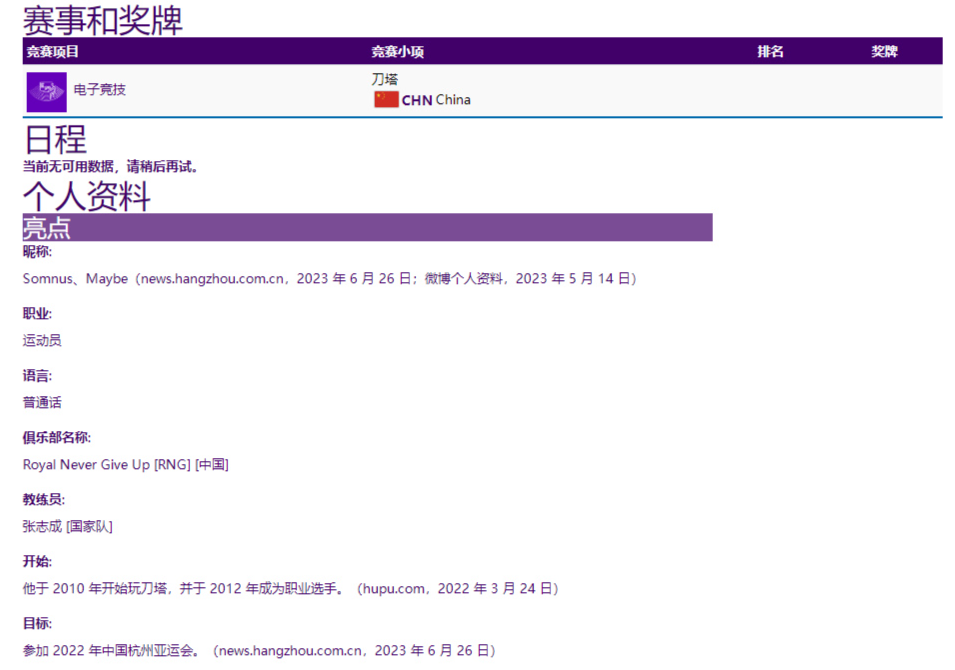Click the China flag icon
Screen dimensions: 955x670
386,99
